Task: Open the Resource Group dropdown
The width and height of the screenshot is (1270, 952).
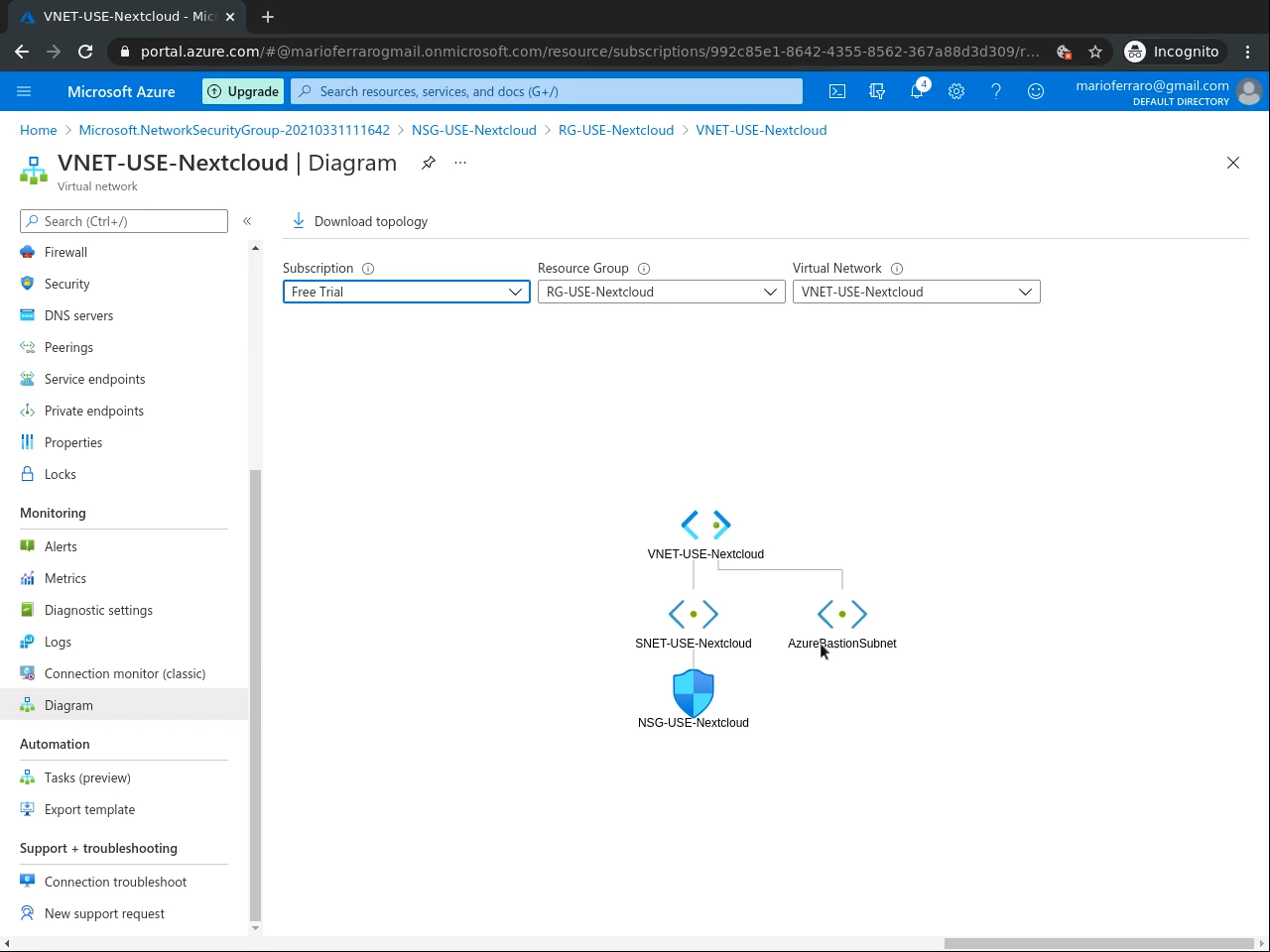Action: (662, 292)
